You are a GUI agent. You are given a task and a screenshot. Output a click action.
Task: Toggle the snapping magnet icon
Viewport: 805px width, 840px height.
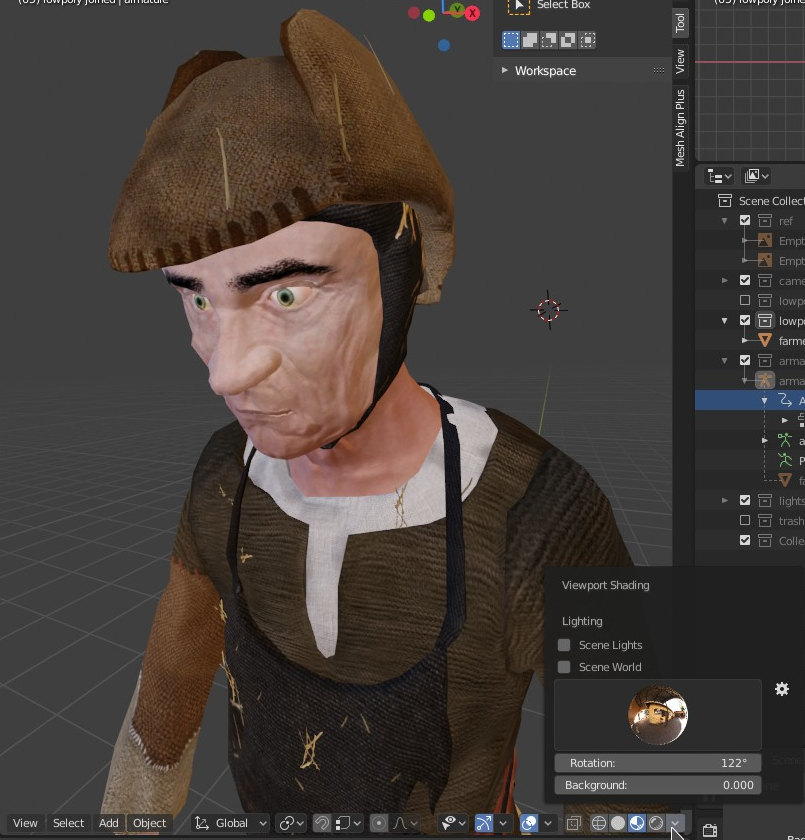pos(322,823)
